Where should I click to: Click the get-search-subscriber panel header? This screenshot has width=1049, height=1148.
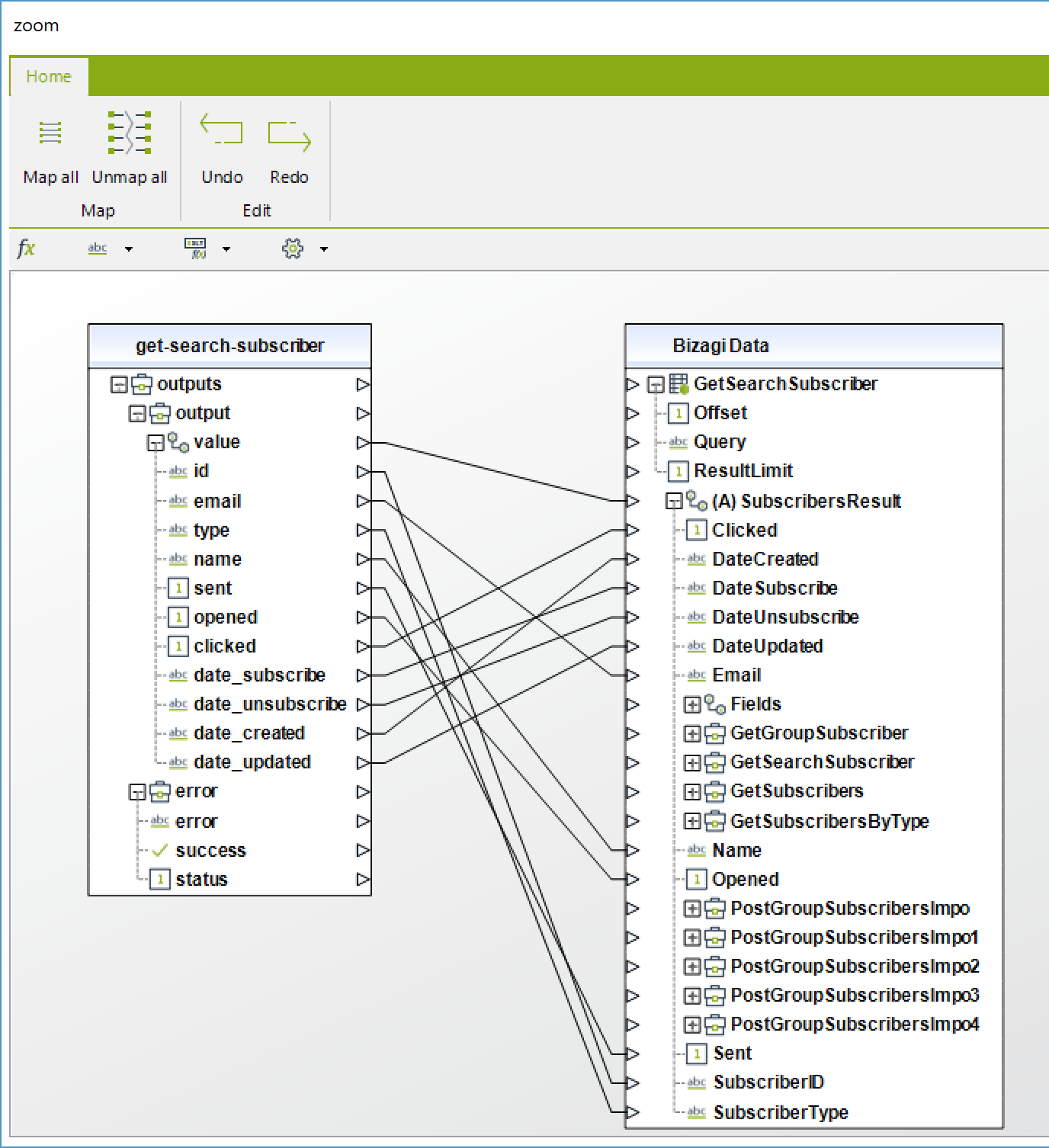(230, 346)
